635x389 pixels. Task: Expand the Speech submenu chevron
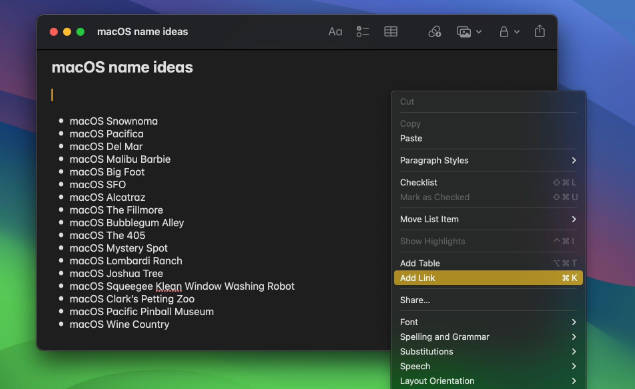(x=574, y=366)
